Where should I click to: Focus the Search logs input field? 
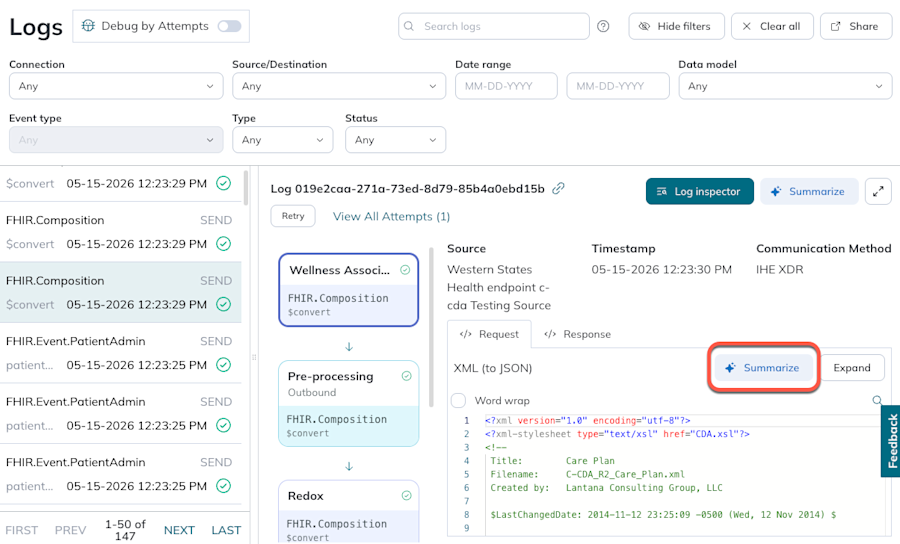(x=494, y=26)
